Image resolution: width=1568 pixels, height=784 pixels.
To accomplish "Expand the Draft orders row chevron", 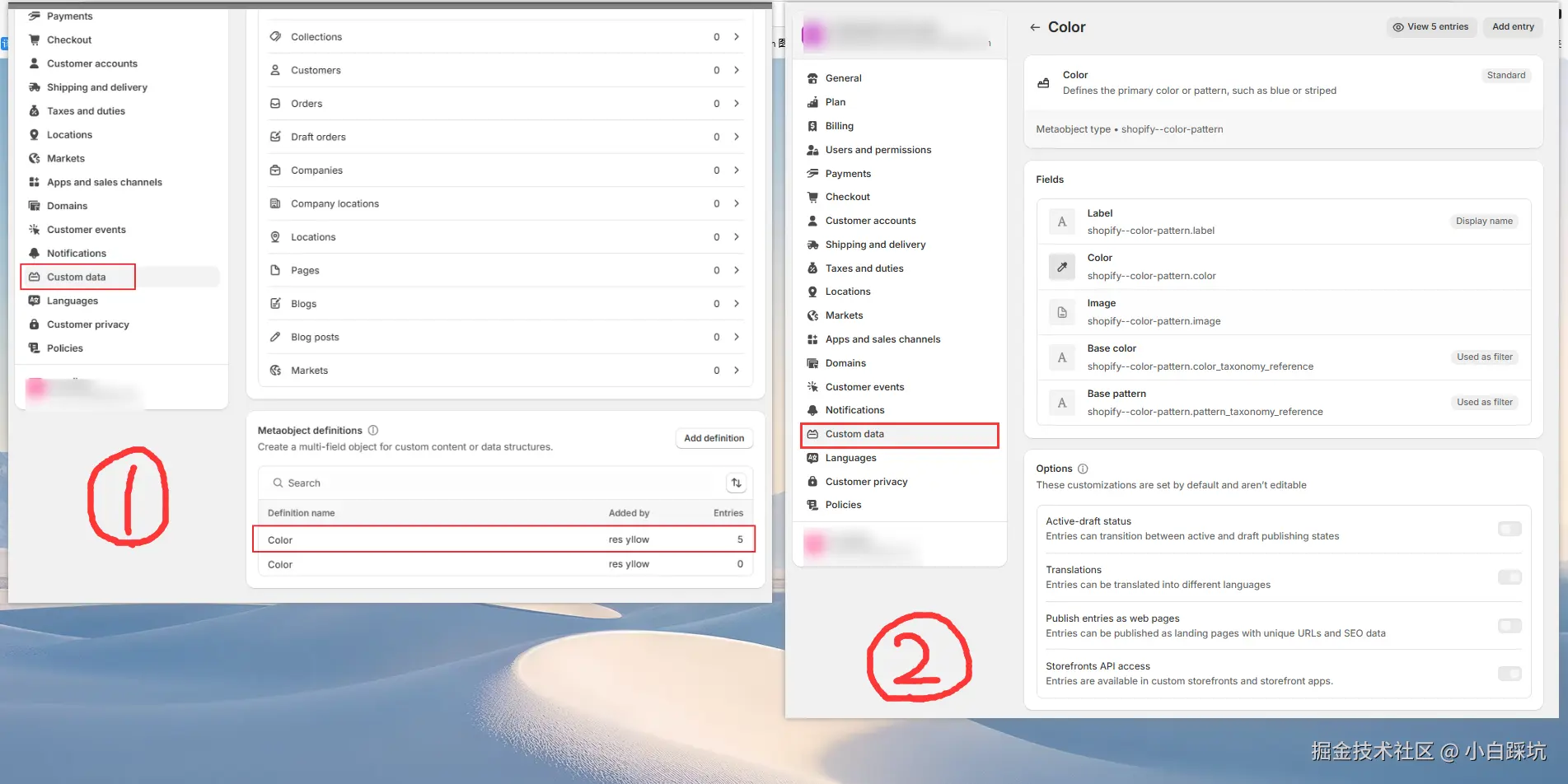I will pos(737,137).
